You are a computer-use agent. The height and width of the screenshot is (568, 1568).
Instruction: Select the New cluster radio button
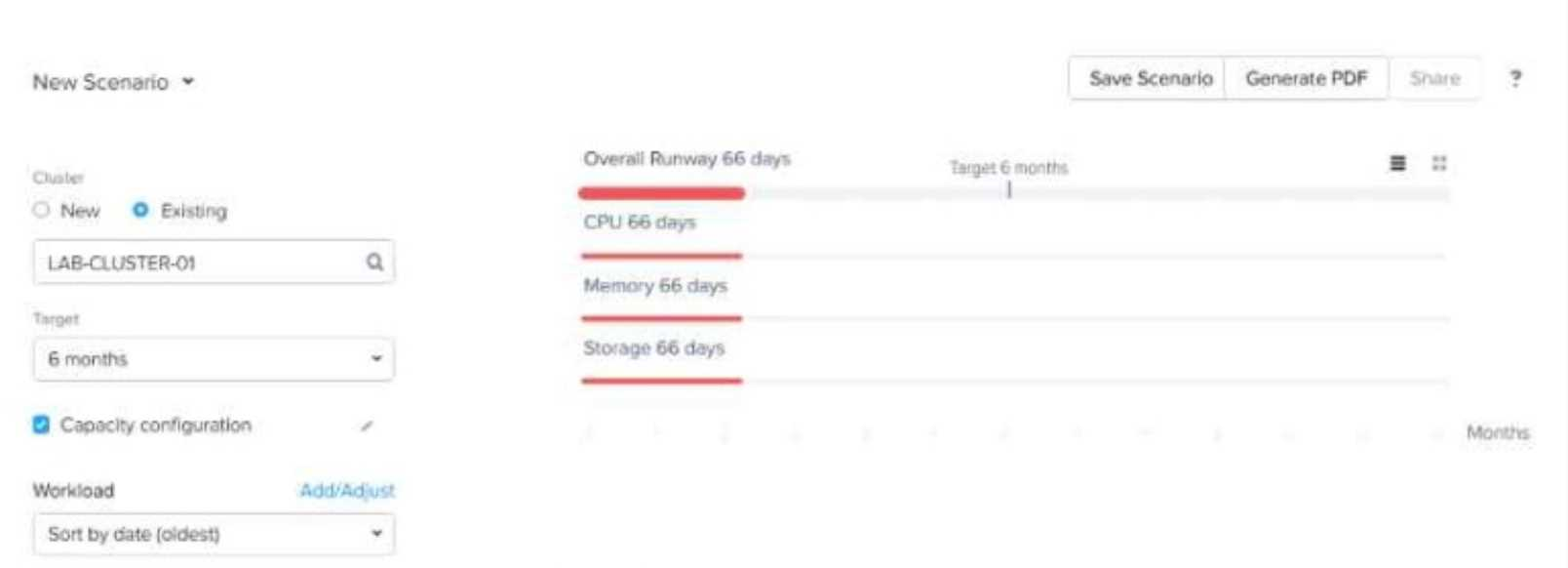pos(41,210)
